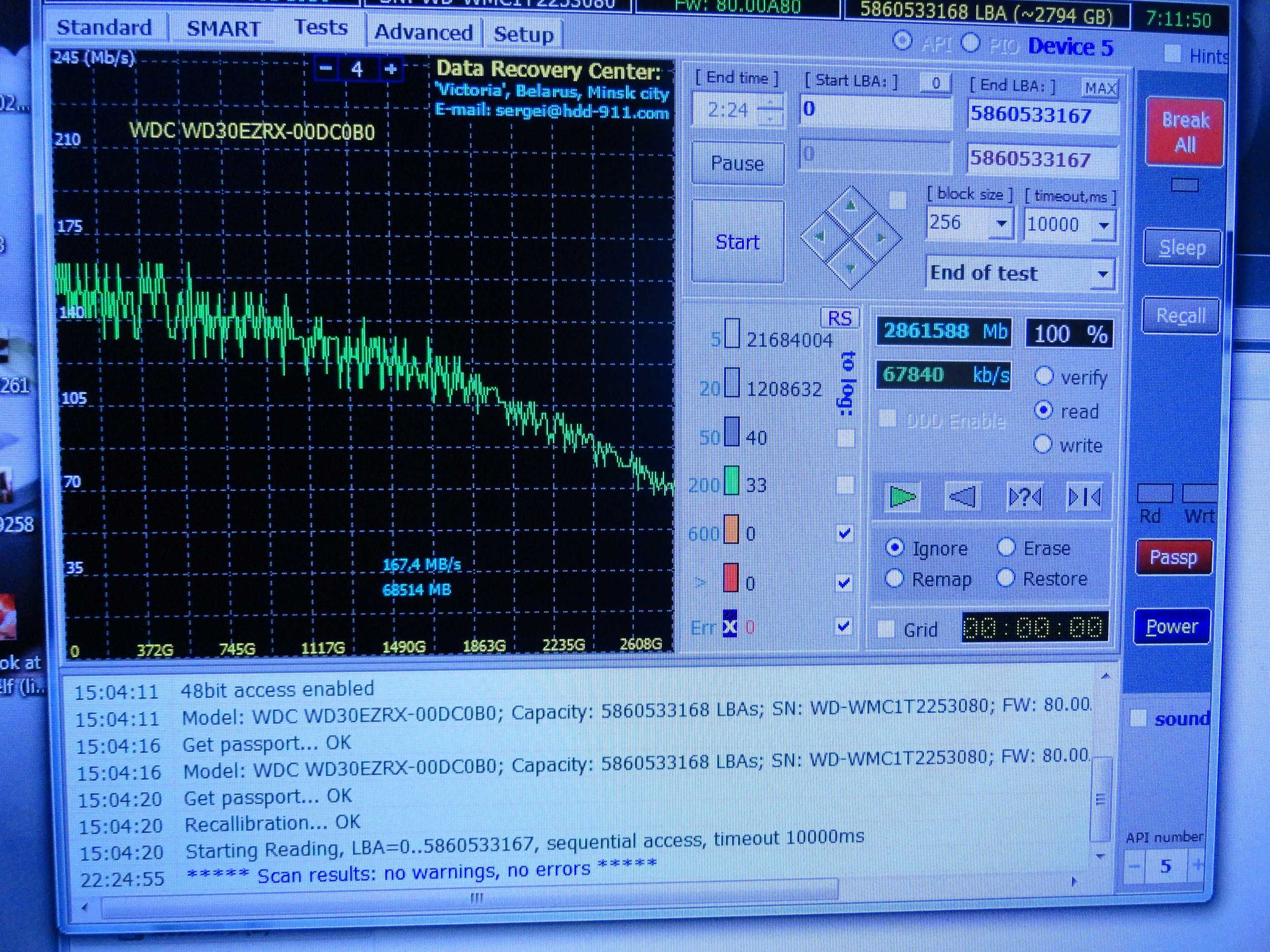Select the Remap action radio button
Viewport: 1270px width, 952px height.
[894, 578]
